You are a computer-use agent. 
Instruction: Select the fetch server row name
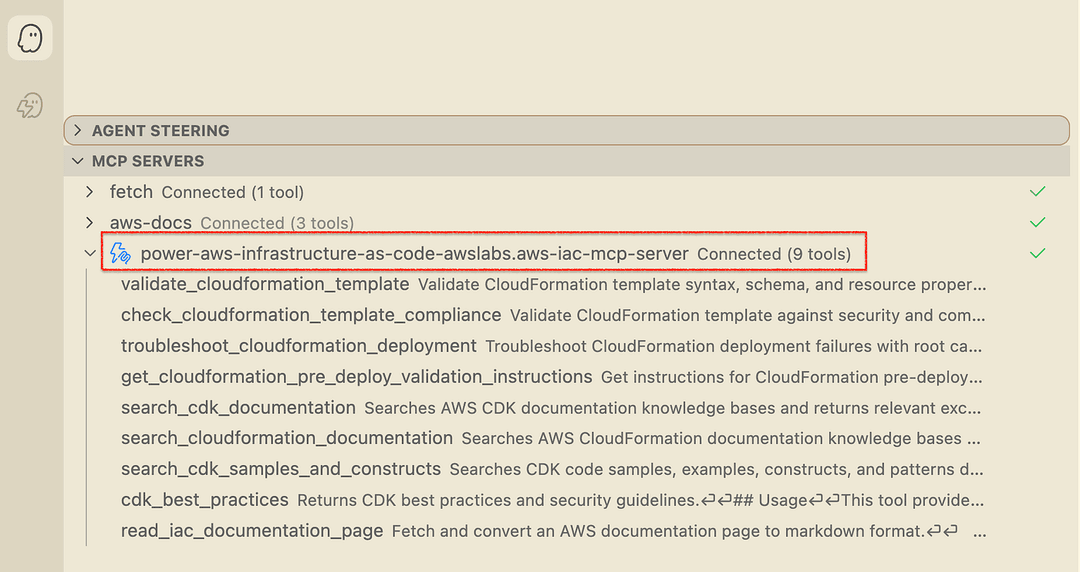(x=131, y=192)
